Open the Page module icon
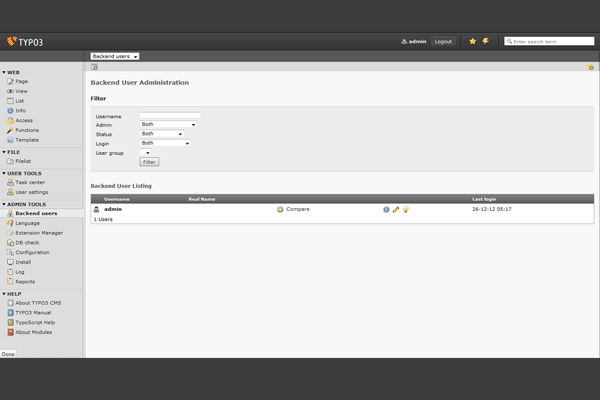The width and height of the screenshot is (600, 400). (x=10, y=82)
